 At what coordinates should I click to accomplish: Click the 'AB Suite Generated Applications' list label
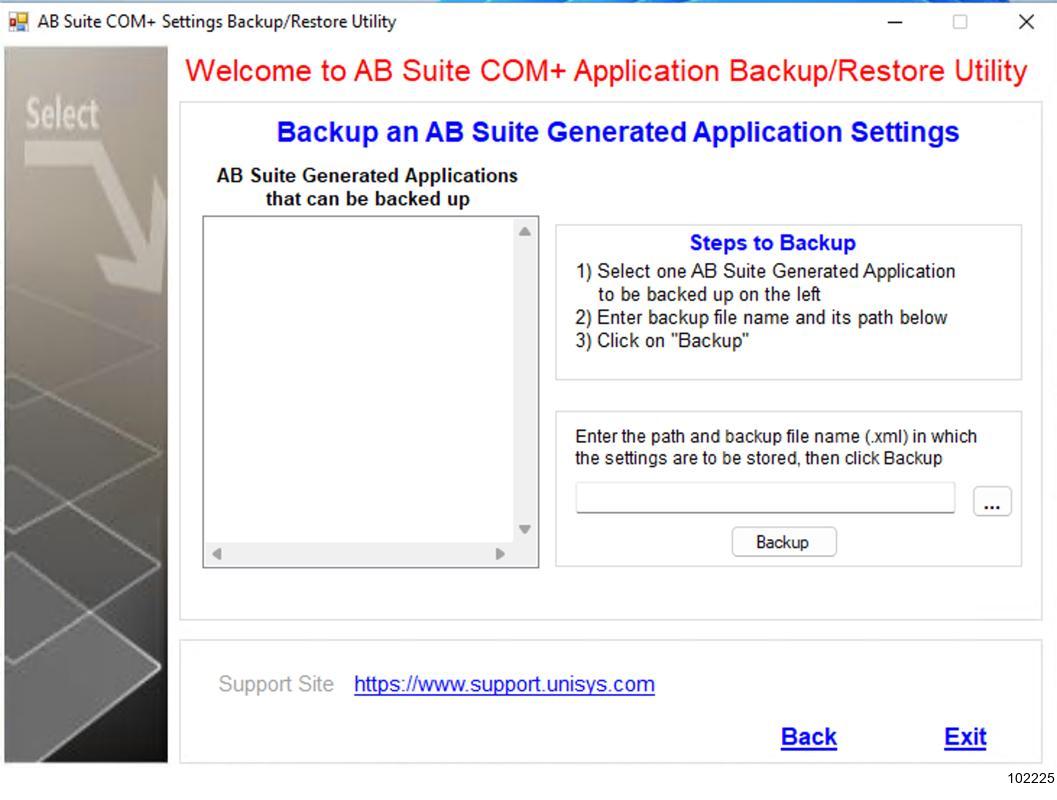(367, 187)
